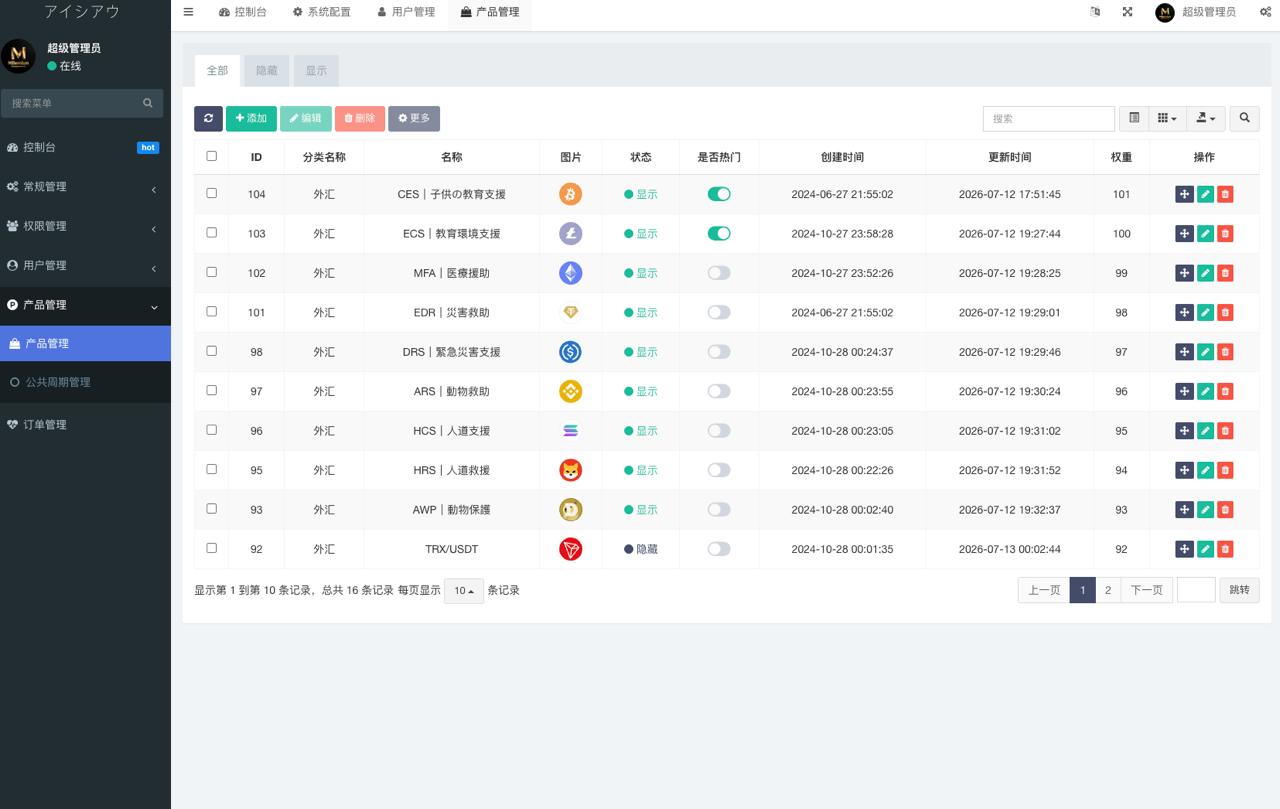Click the trash icon for row 101
Viewport: 1280px width, 809px height.
tap(1225, 312)
